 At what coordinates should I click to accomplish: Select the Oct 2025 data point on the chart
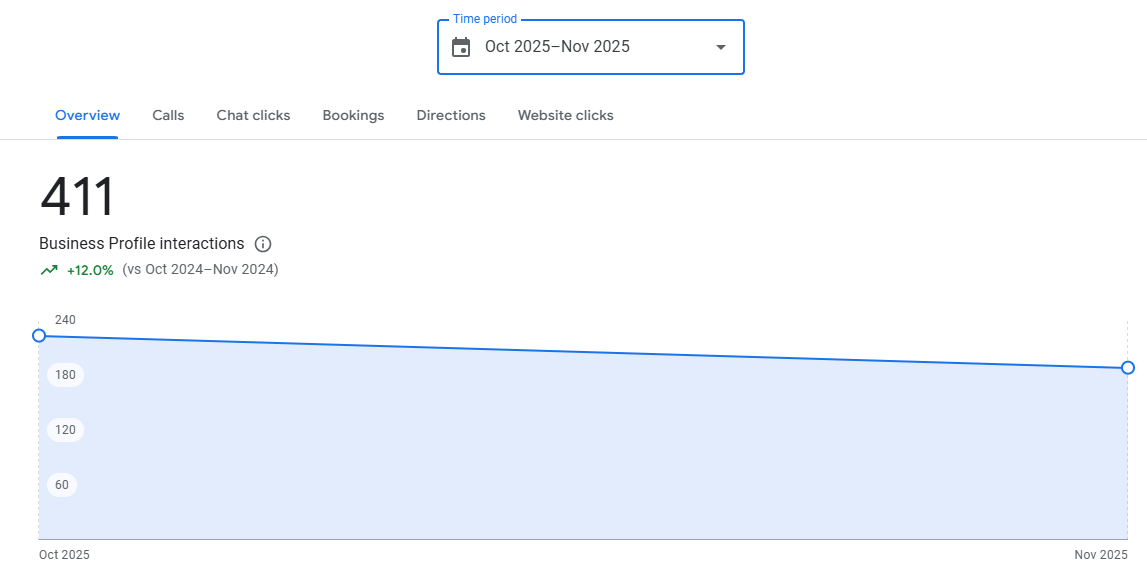(x=39, y=335)
